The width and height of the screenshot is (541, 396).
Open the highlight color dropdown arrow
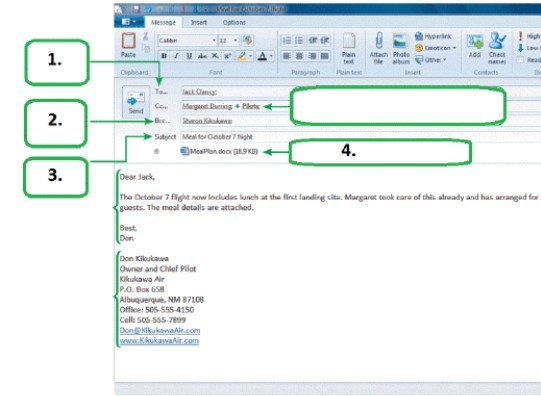pyautogui.click(x=250, y=56)
